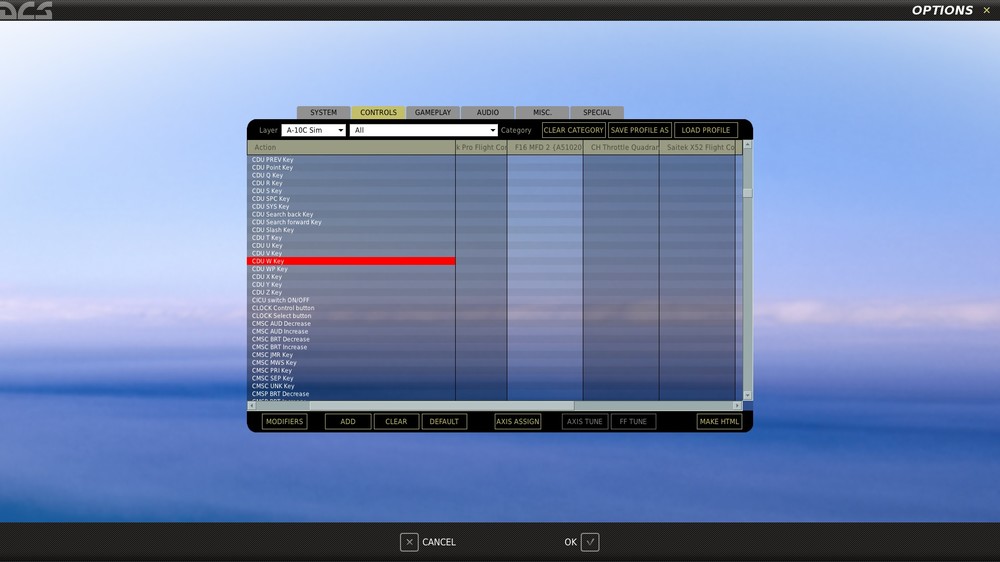
Task: Click the DEFAULT button
Action: (444, 422)
